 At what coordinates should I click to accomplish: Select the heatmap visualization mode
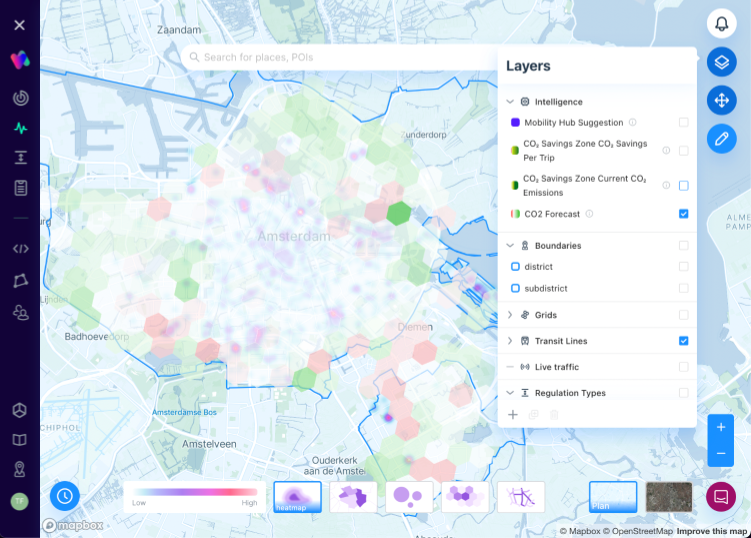pos(297,496)
